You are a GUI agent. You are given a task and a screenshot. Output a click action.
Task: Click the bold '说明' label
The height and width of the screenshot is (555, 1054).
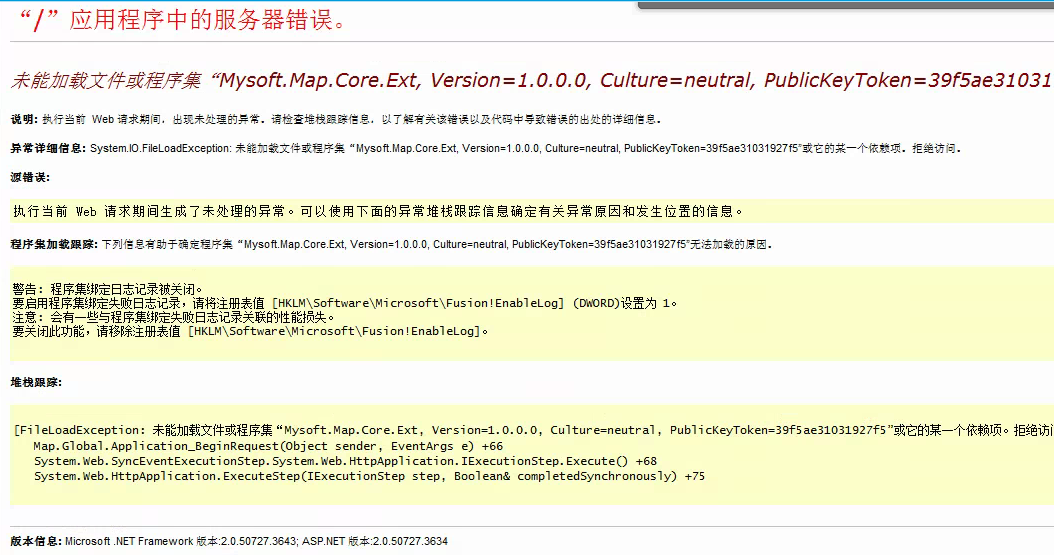[x=24, y=119]
